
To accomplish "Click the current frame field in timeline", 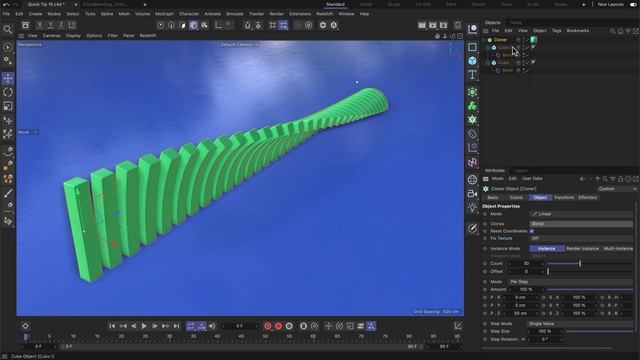I will click(x=240, y=326).
